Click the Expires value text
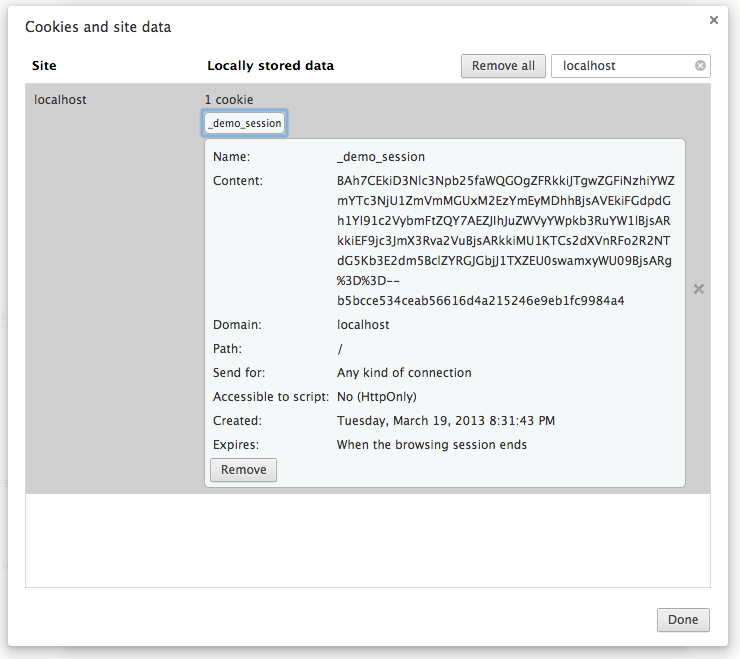Screen dimensions: 740x659 [x=431, y=445]
